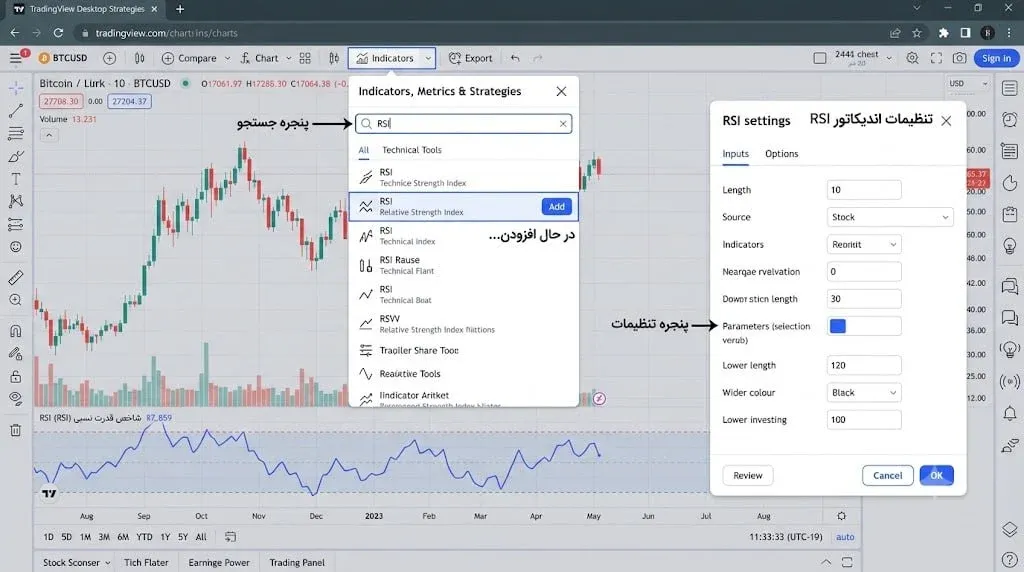Select the trend line drawing tool
The width and height of the screenshot is (1024, 572).
16,111
